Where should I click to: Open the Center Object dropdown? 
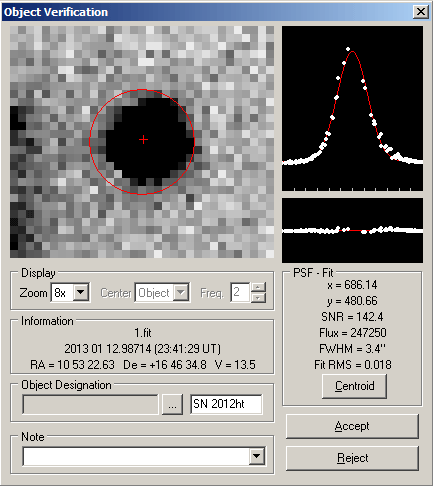(x=181, y=293)
